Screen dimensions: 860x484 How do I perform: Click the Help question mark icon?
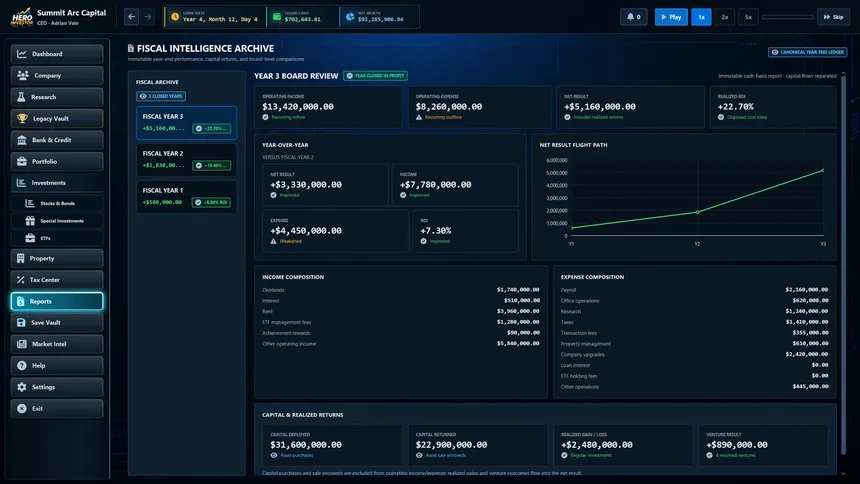click(21, 365)
